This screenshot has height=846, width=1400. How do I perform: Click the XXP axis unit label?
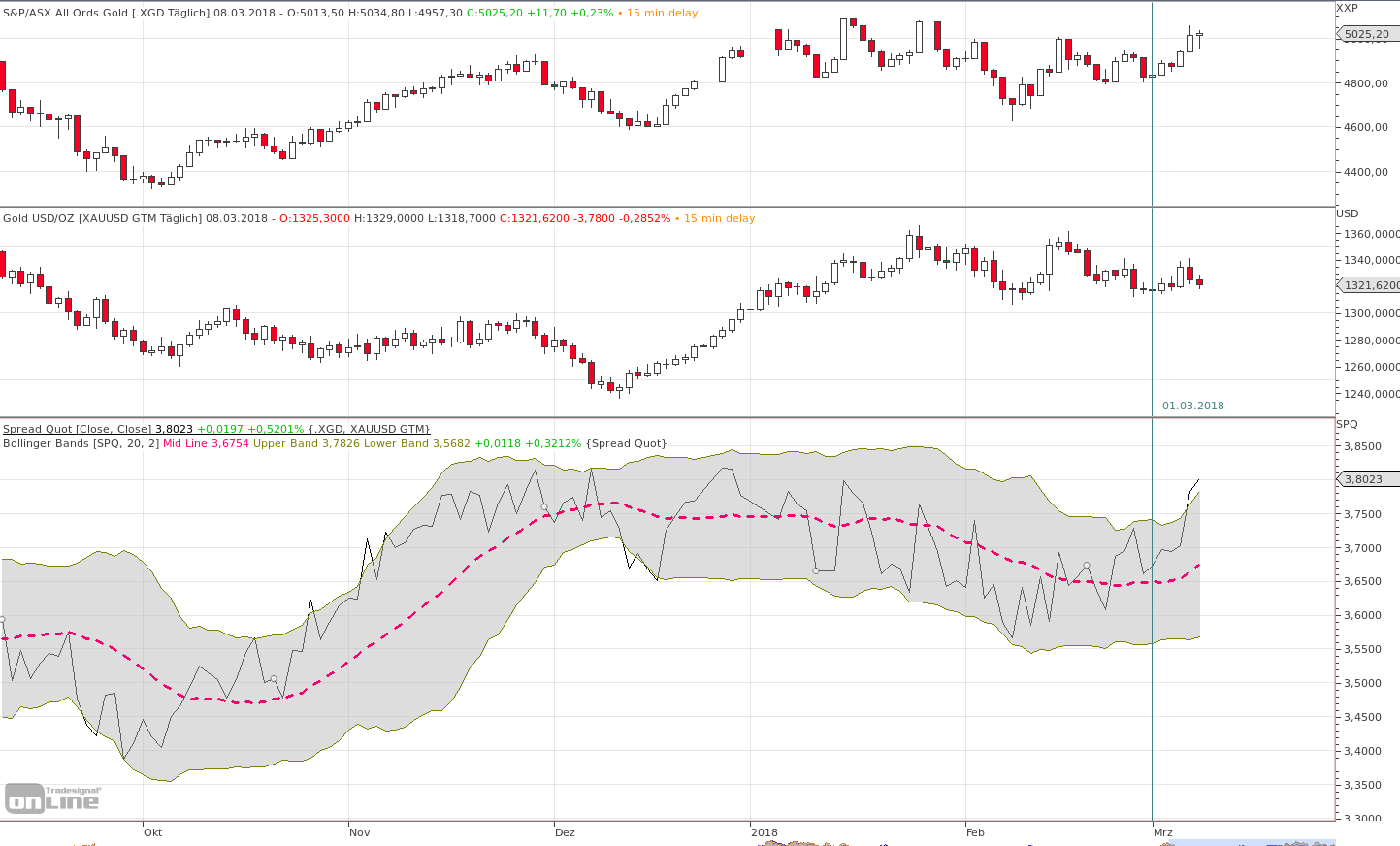click(x=1348, y=8)
